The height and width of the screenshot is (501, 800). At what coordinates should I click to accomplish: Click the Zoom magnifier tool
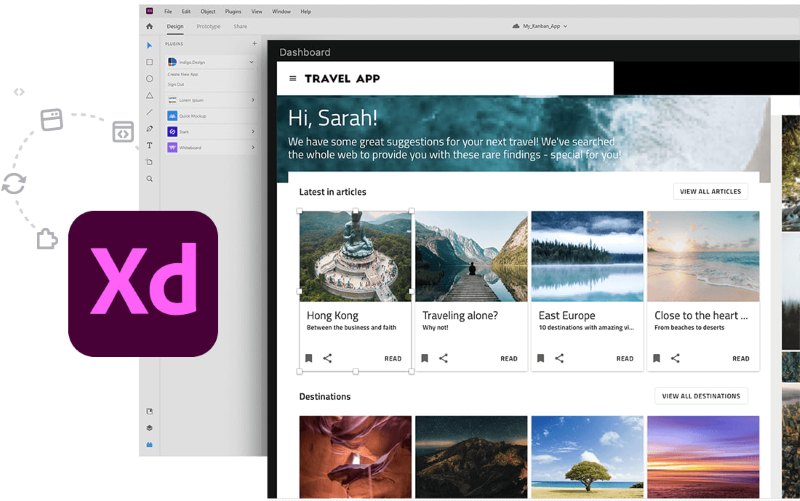tap(149, 179)
